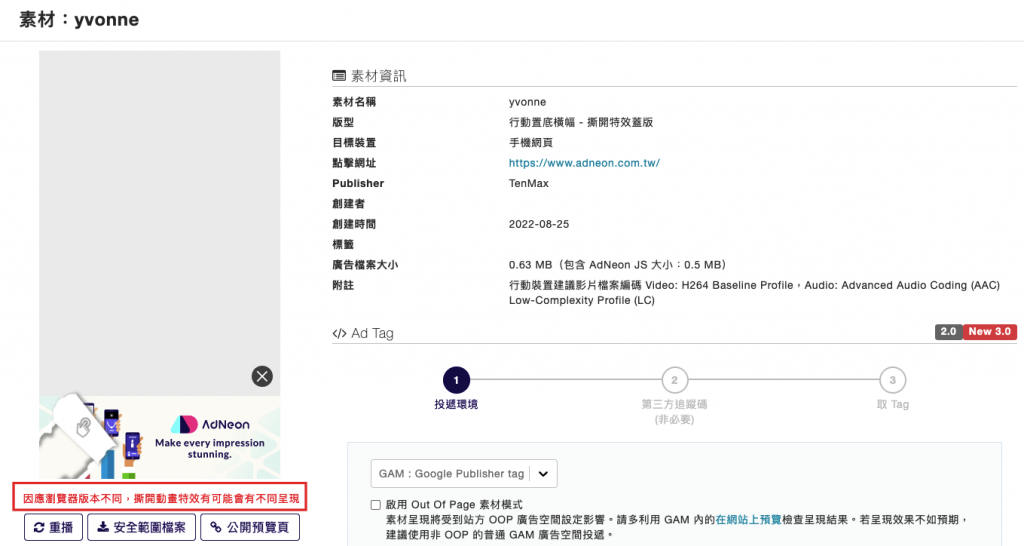1024x546 pixels.
Task: Go to step 3 取 Tag
Action: pyautogui.click(x=892, y=380)
